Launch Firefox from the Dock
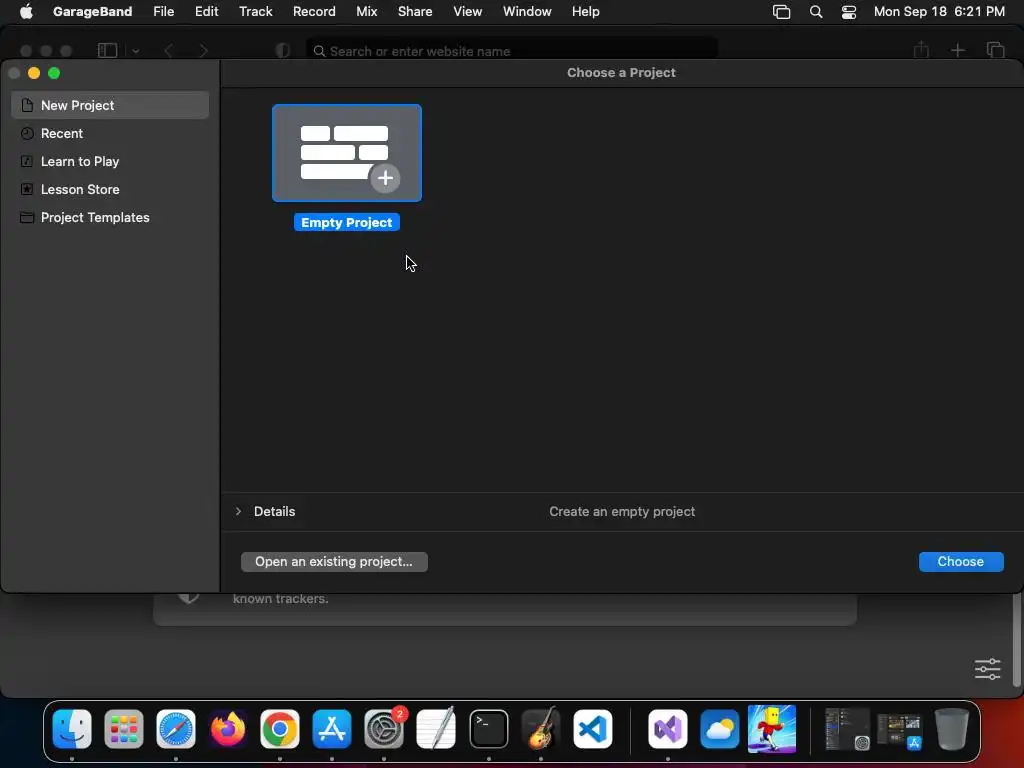The image size is (1024, 768). tap(228, 729)
